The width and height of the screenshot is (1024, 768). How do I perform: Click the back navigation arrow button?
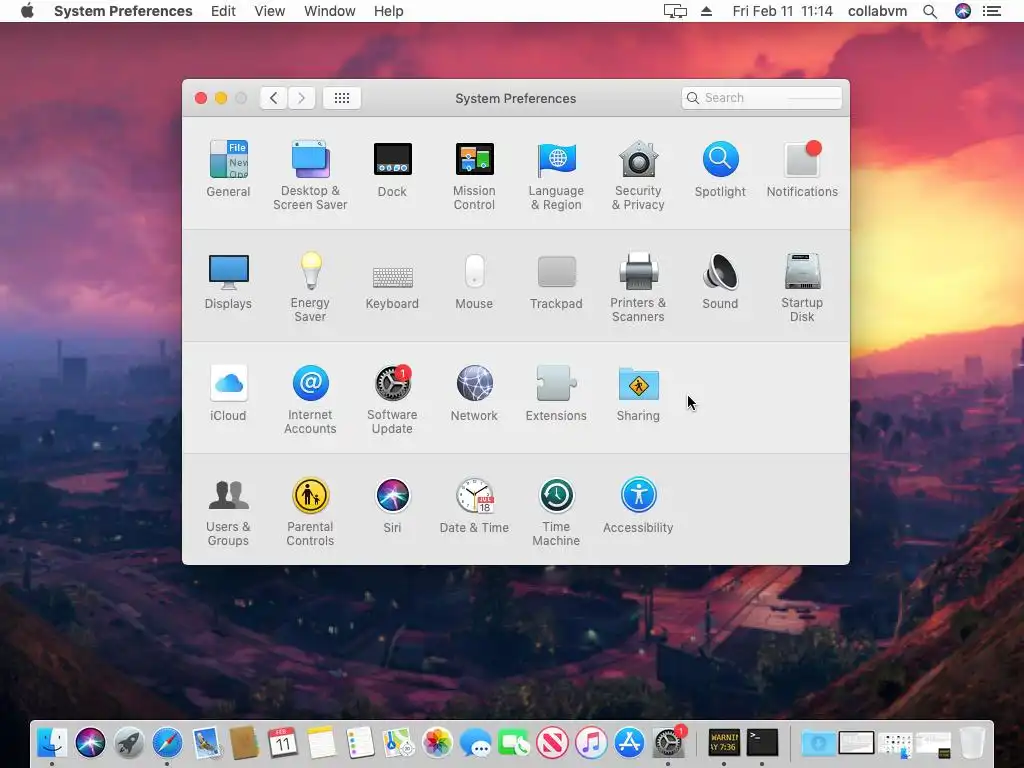(x=274, y=98)
